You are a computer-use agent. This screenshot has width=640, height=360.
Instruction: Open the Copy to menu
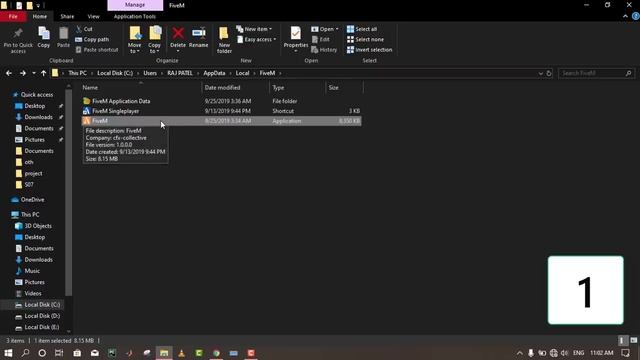[x=155, y=40]
